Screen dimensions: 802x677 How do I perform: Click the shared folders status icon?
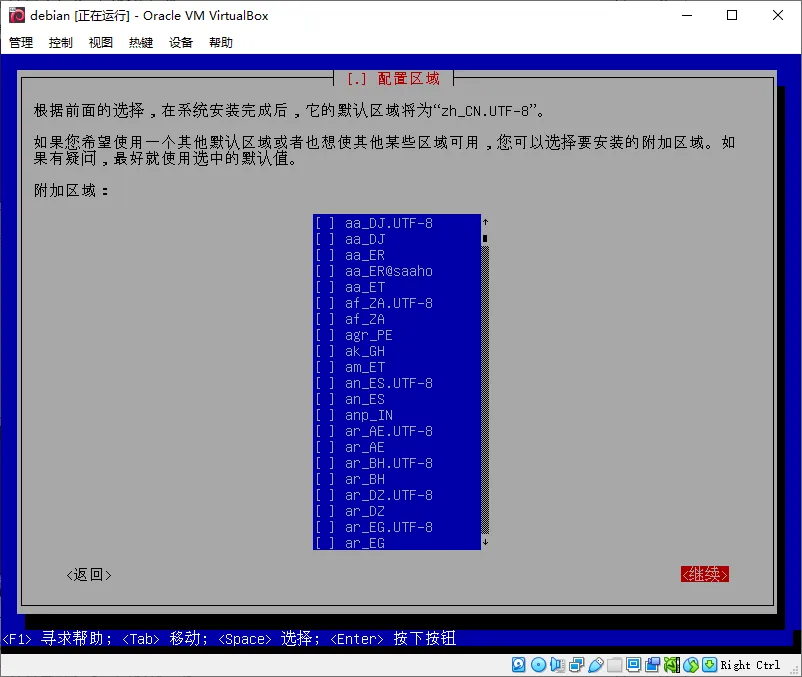coord(614,665)
